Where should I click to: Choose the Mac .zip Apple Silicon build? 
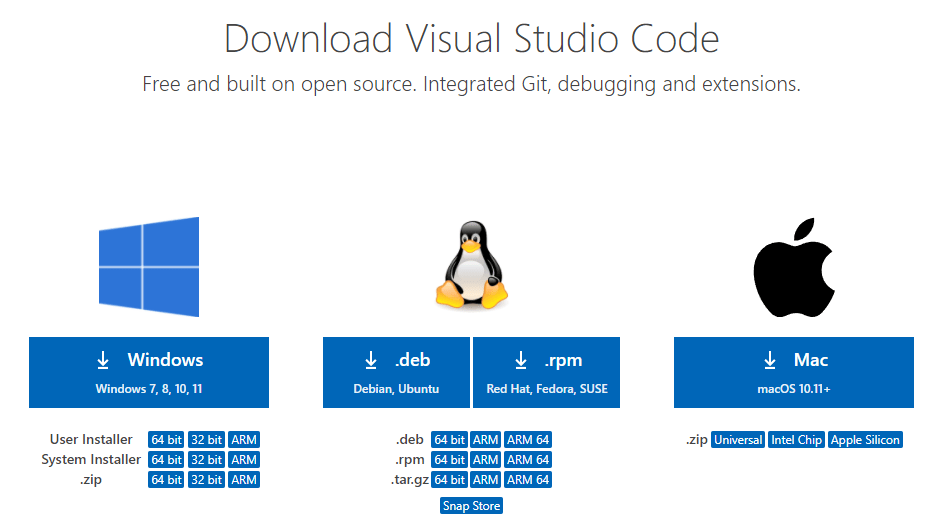click(865, 439)
